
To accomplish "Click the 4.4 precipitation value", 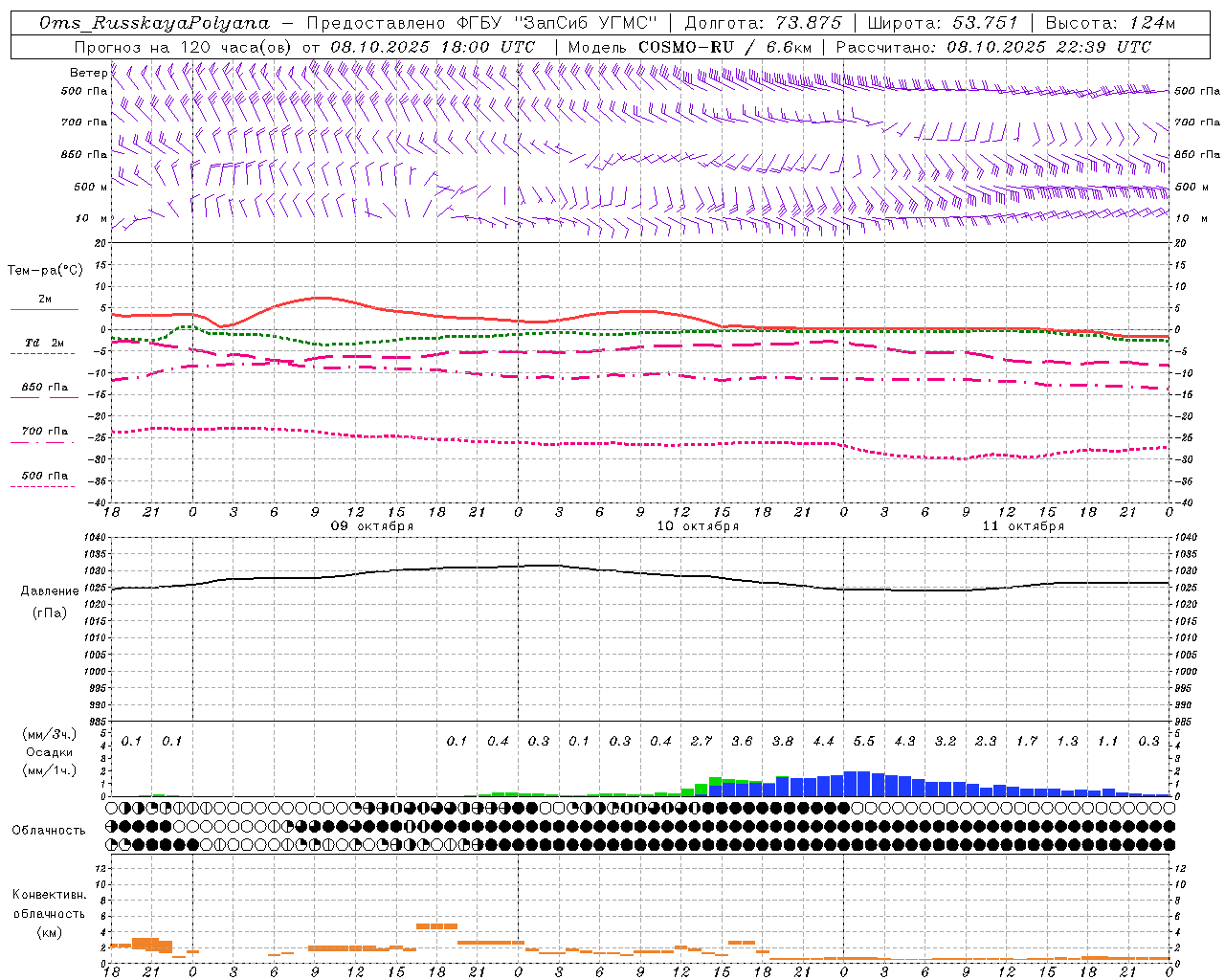I will (x=823, y=742).
